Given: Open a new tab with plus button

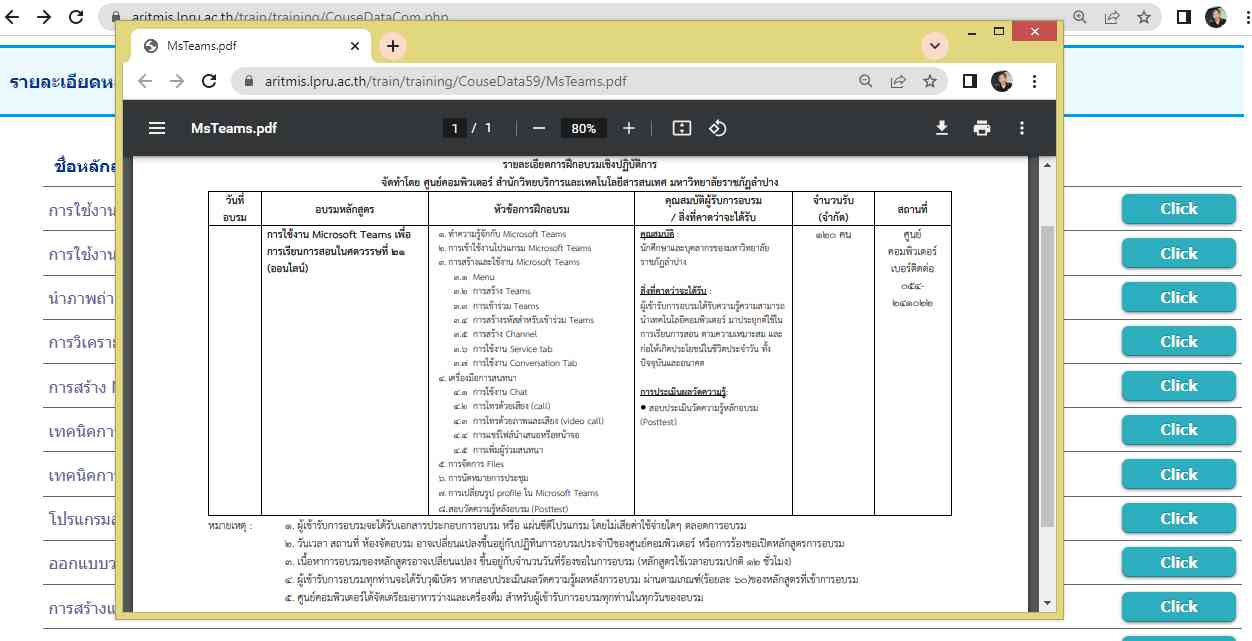Looking at the screenshot, I should click(x=393, y=46).
